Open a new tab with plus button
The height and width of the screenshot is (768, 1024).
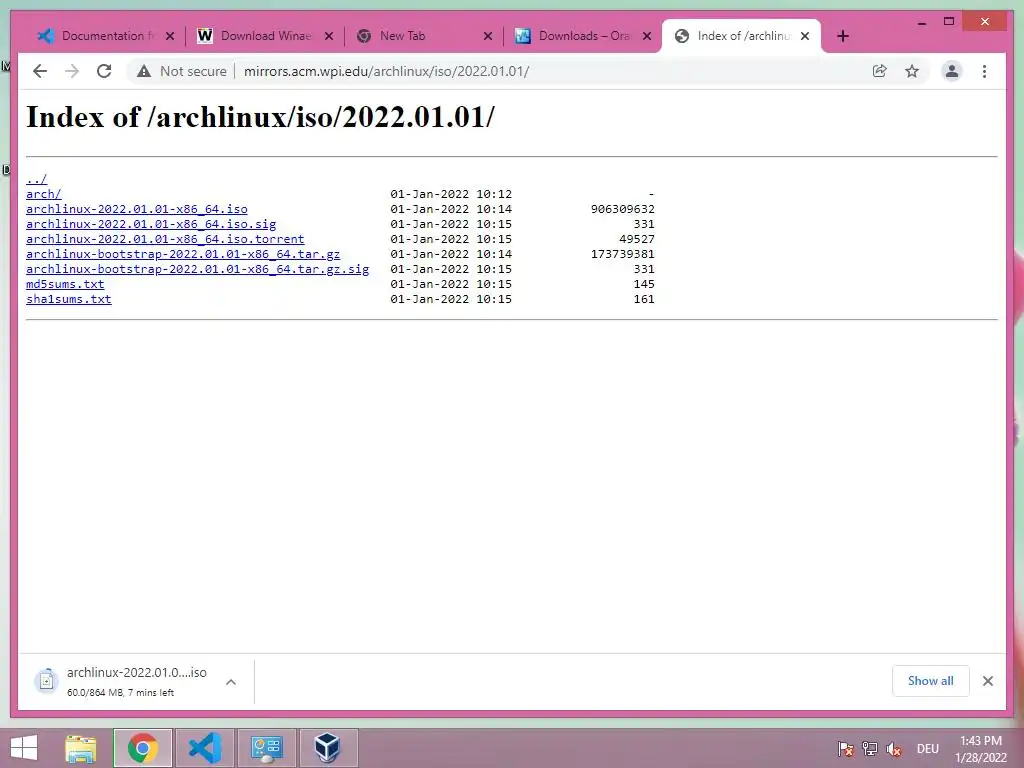pyautogui.click(x=842, y=36)
